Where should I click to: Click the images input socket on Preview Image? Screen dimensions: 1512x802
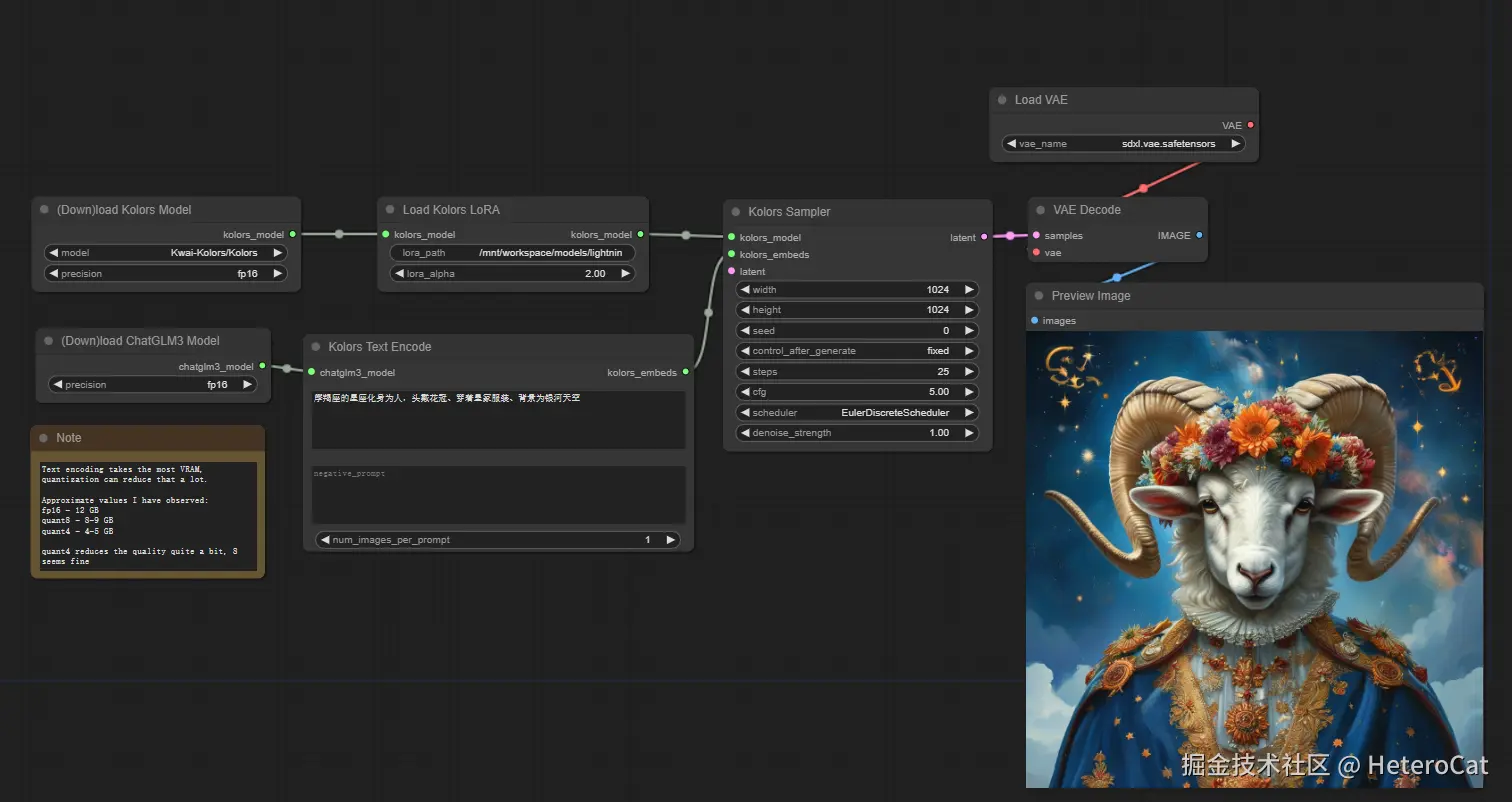click(x=1034, y=321)
